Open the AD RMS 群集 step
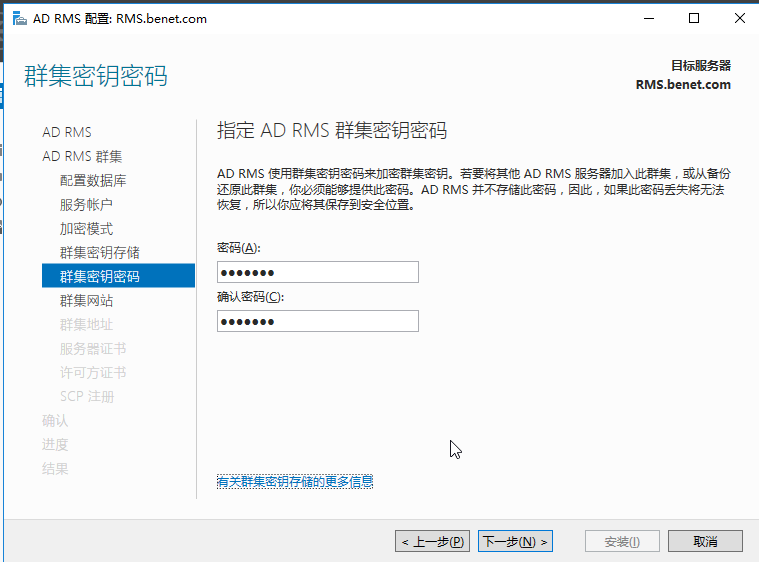Viewport: 759px width, 562px height. [82, 156]
